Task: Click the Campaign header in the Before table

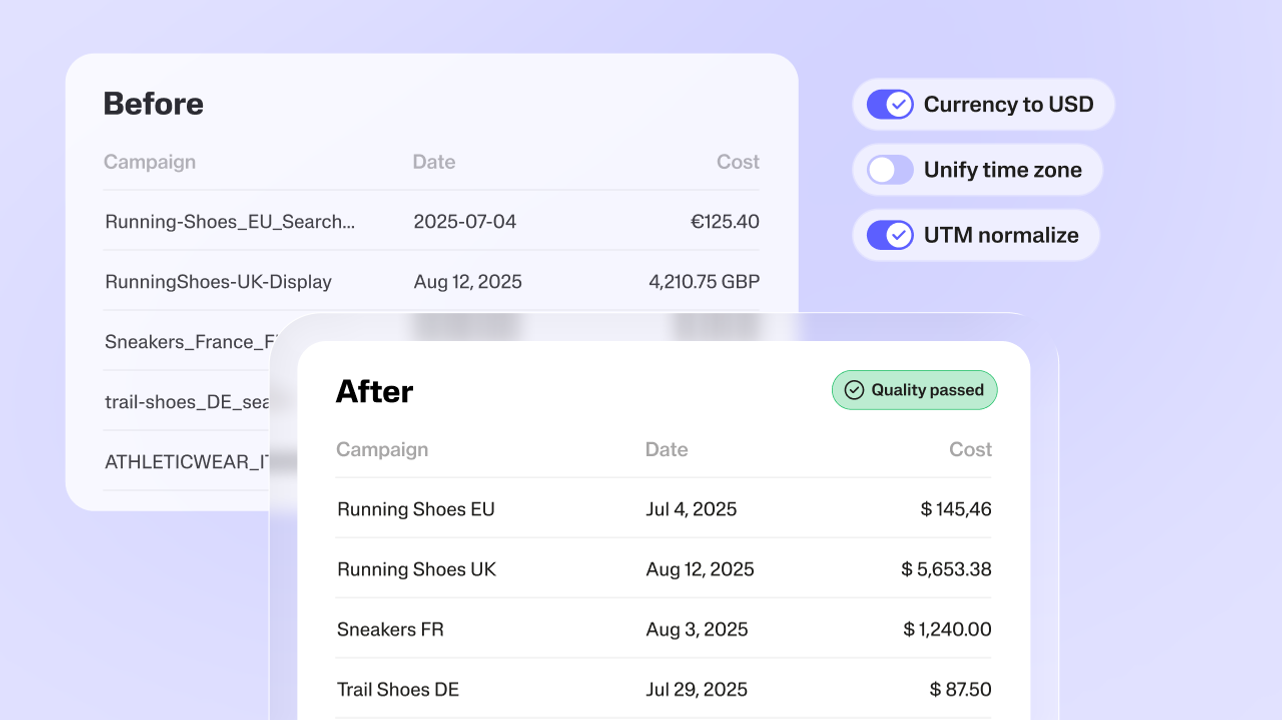Action: pyautogui.click(x=150, y=162)
